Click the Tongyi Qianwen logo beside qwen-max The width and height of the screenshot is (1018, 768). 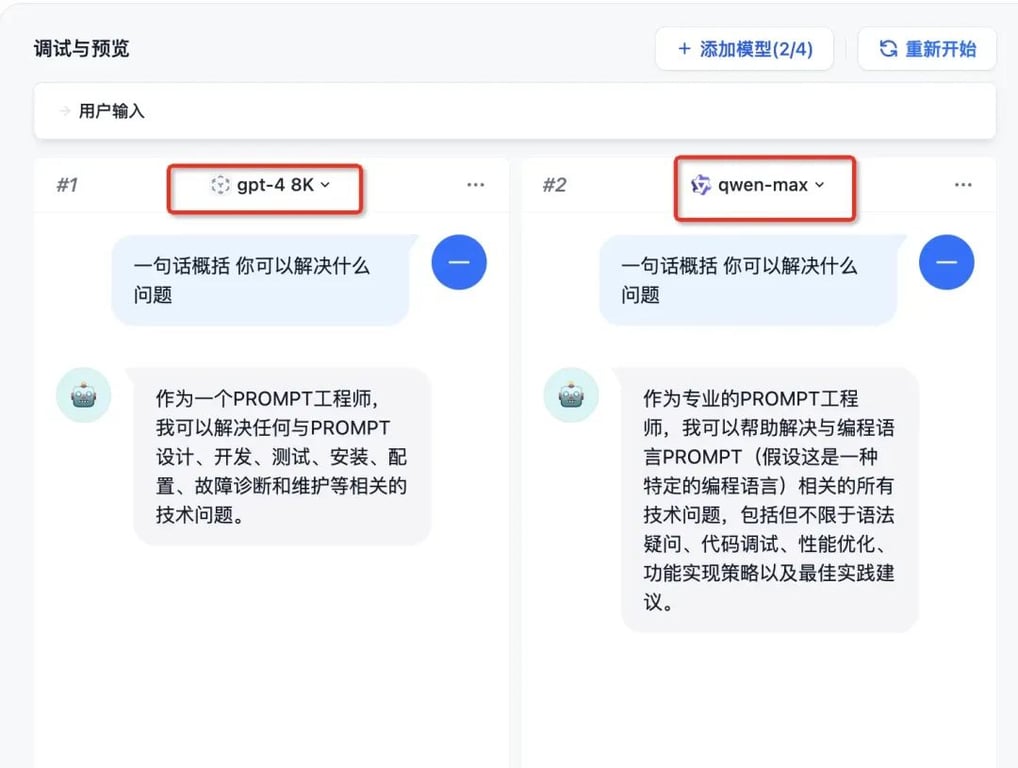click(x=701, y=184)
